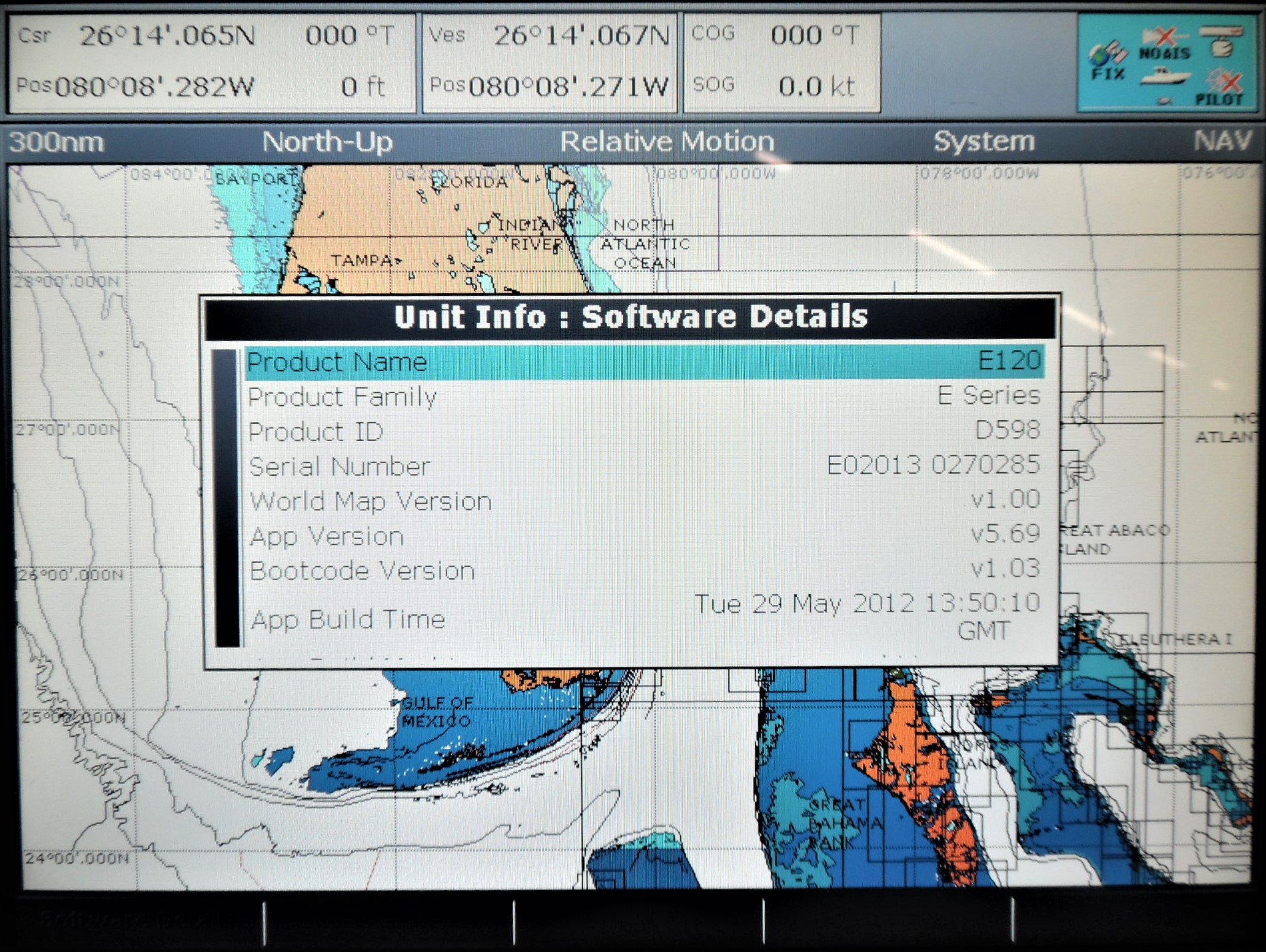Select the Serial Number row
The height and width of the screenshot is (952, 1266).
(644, 466)
